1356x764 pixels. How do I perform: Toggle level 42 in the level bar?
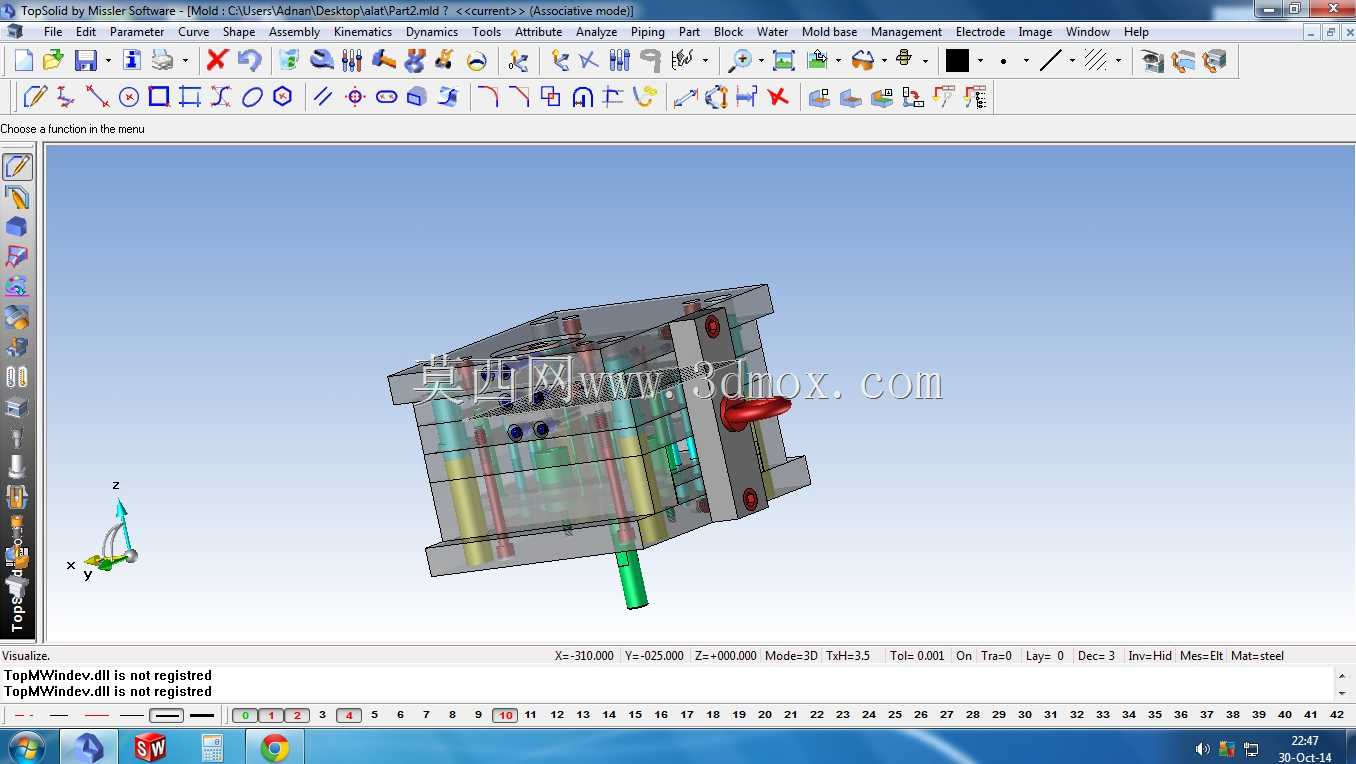point(1337,715)
